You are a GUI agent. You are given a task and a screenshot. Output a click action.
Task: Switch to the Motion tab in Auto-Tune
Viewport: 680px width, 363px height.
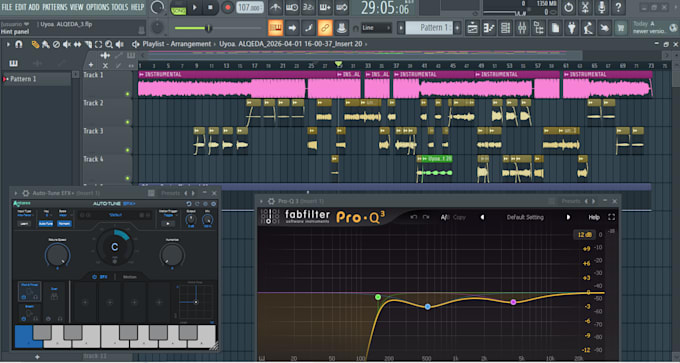pos(129,277)
